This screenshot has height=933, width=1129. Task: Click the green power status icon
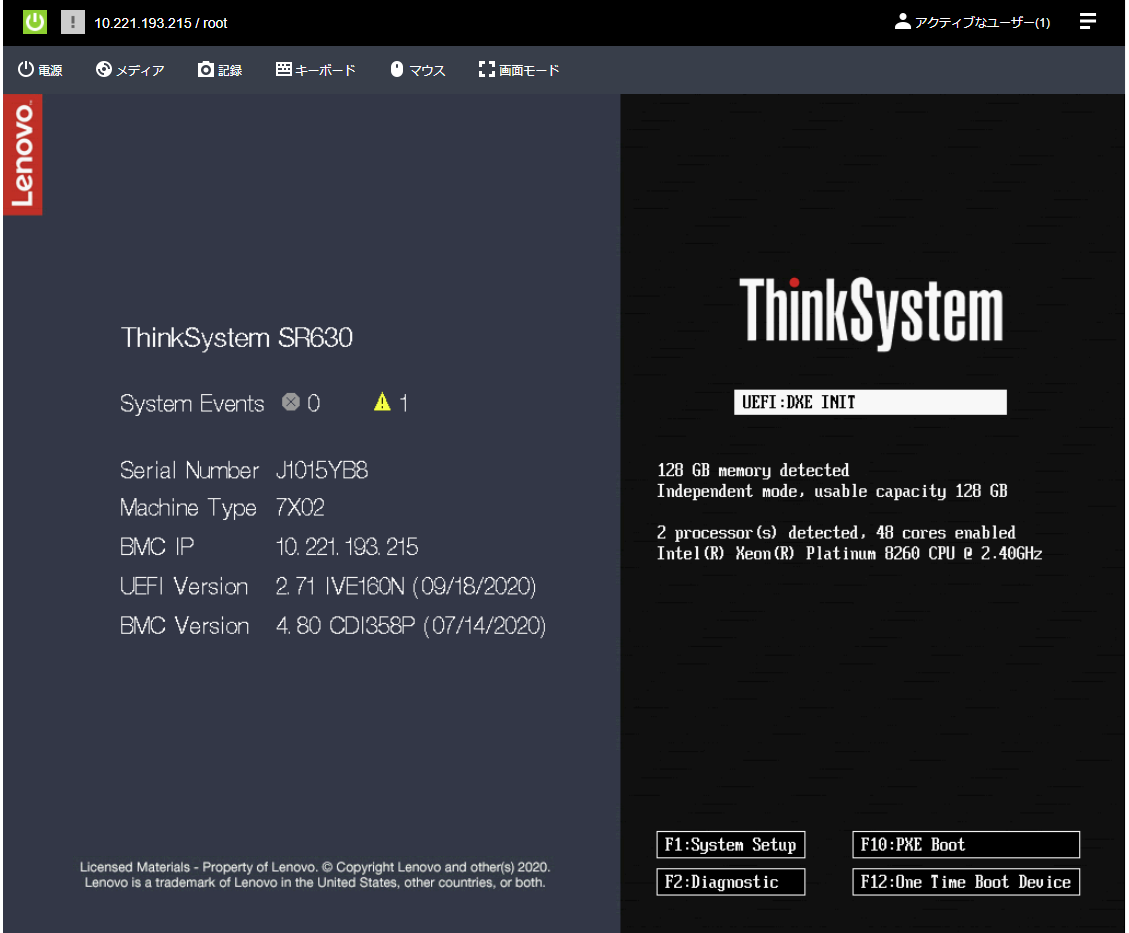point(35,22)
